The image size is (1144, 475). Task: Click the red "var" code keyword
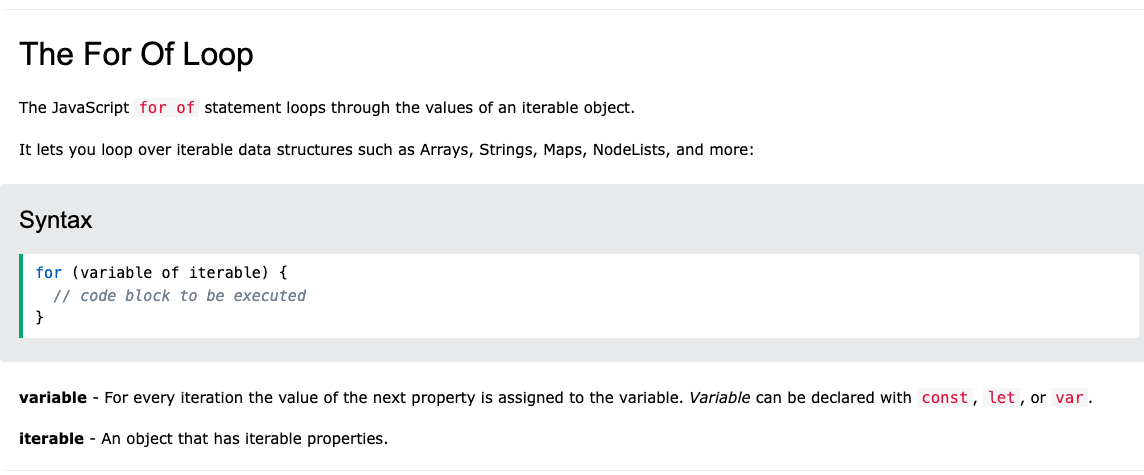click(1069, 398)
